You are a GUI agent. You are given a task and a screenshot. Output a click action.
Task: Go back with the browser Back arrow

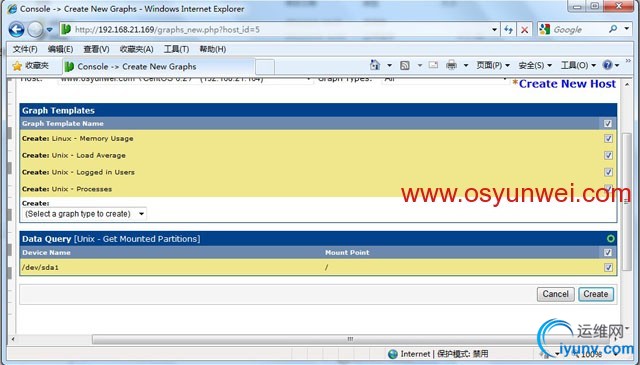pos(16,29)
